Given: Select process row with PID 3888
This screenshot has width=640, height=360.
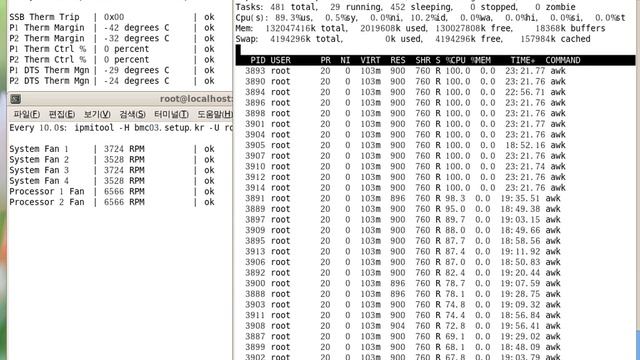Looking at the screenshot, I should [x=403, y=294].
